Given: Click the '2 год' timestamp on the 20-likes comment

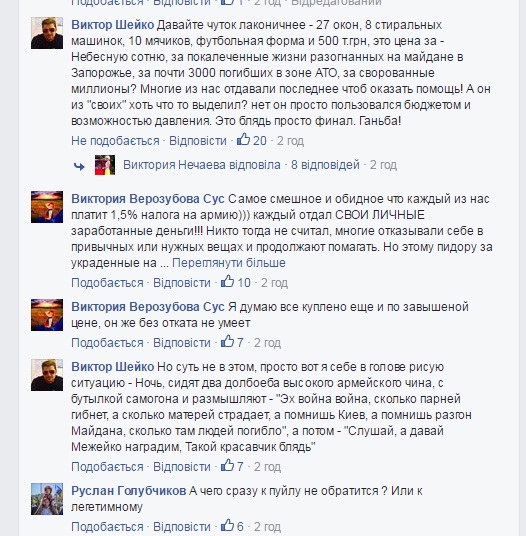Looking at the screenshot, I should [290, 141].
